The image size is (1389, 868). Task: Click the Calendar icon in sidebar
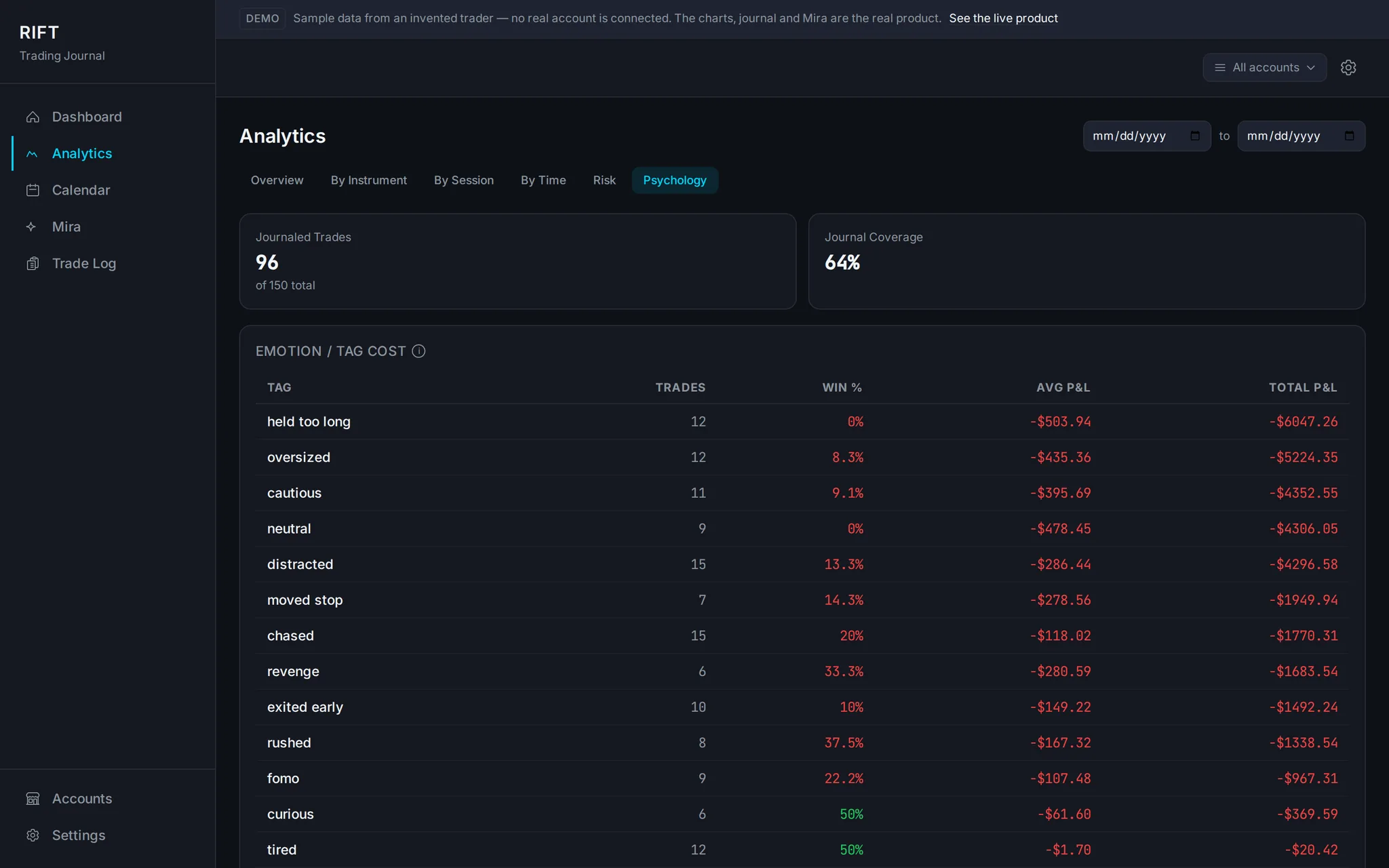point(33,191)
